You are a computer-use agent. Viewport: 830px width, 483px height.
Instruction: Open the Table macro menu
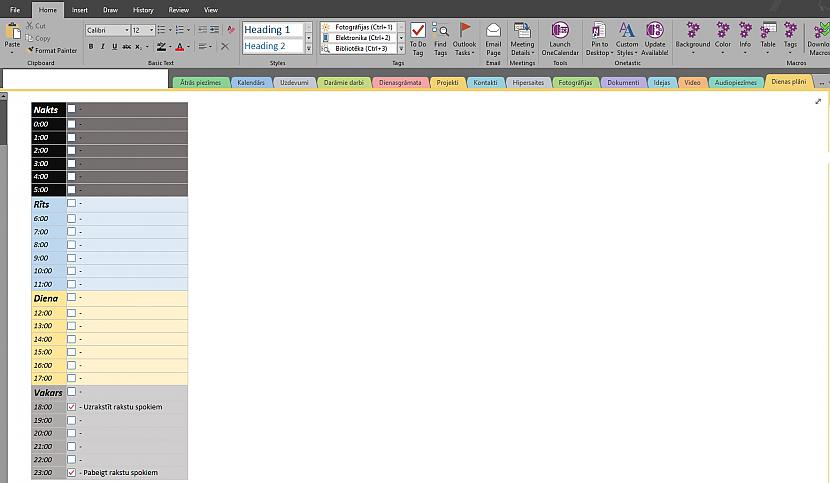pyautogui.click(x=768, y=38)
